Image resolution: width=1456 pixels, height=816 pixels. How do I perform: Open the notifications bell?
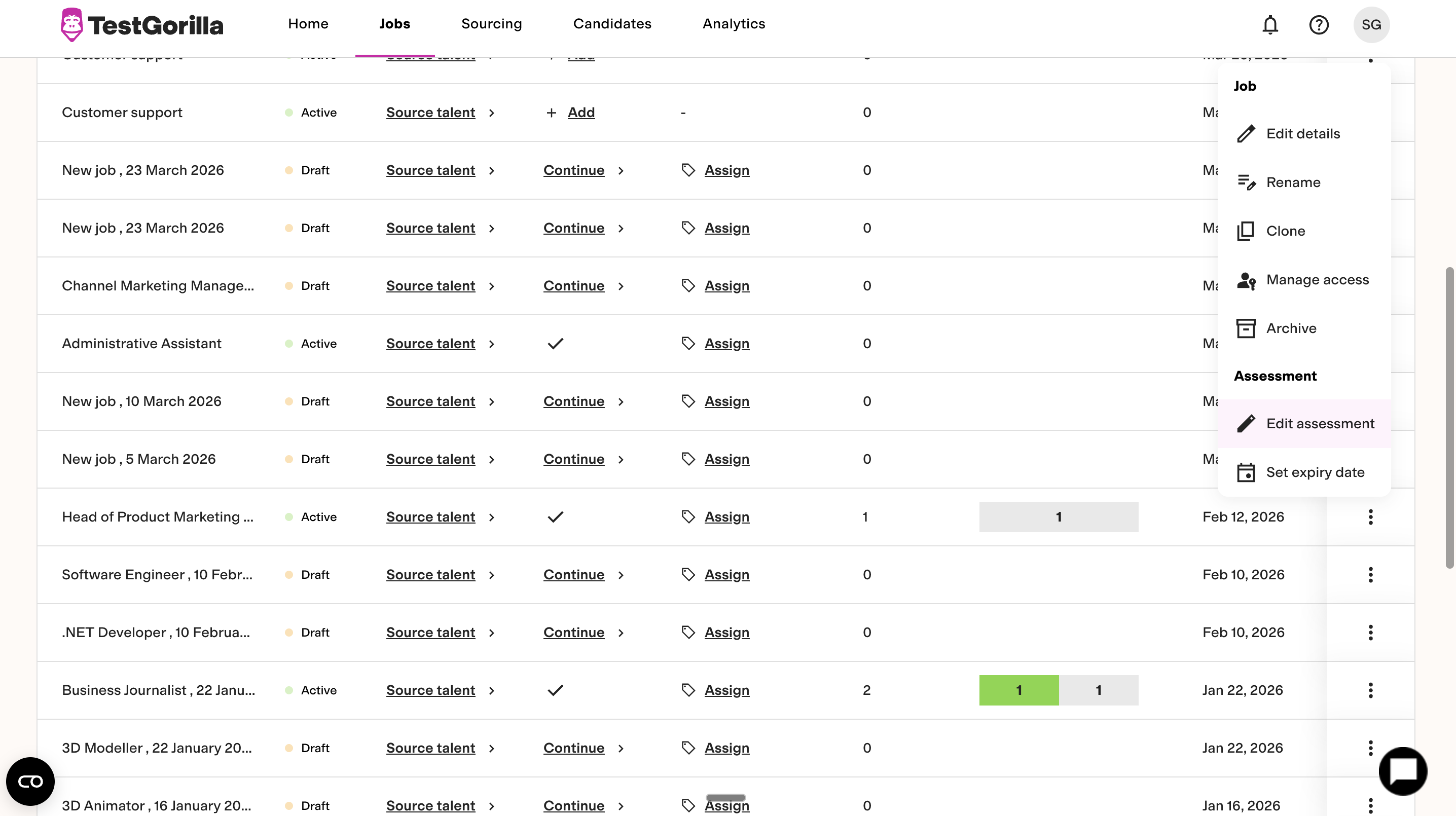coord(1270,24)
